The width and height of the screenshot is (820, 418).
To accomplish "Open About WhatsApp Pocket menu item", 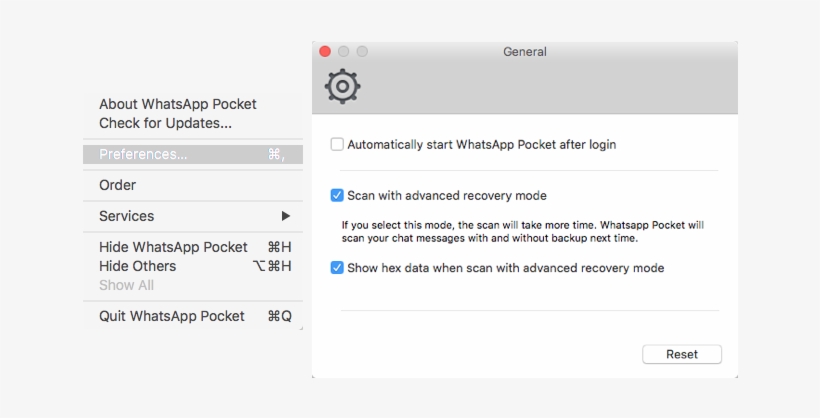I will 193,104.
